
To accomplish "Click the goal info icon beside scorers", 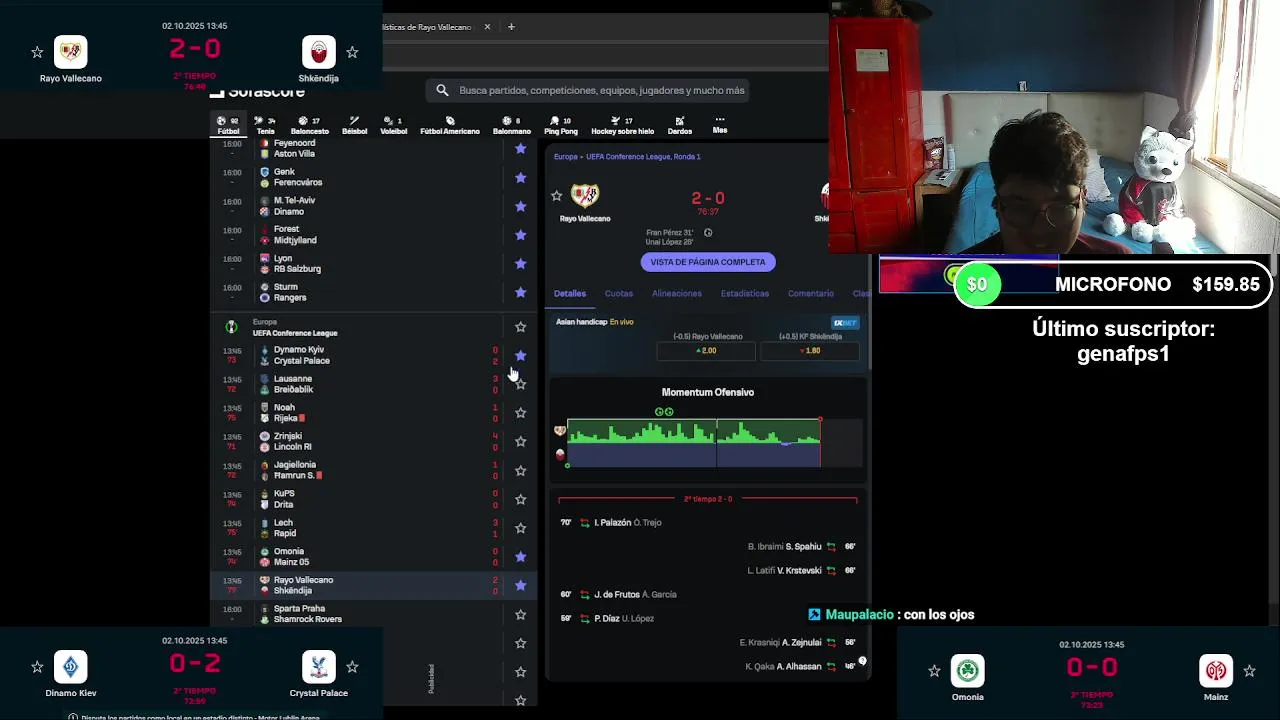I will click(708, 233).
